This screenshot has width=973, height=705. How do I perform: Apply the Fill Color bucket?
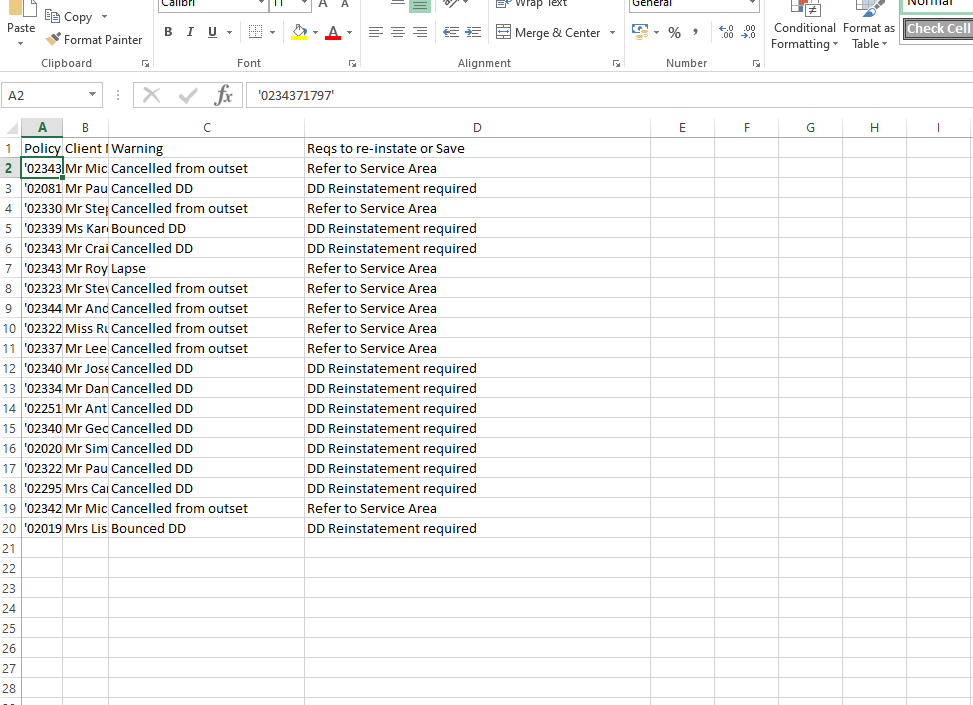[x=299, y=32]
